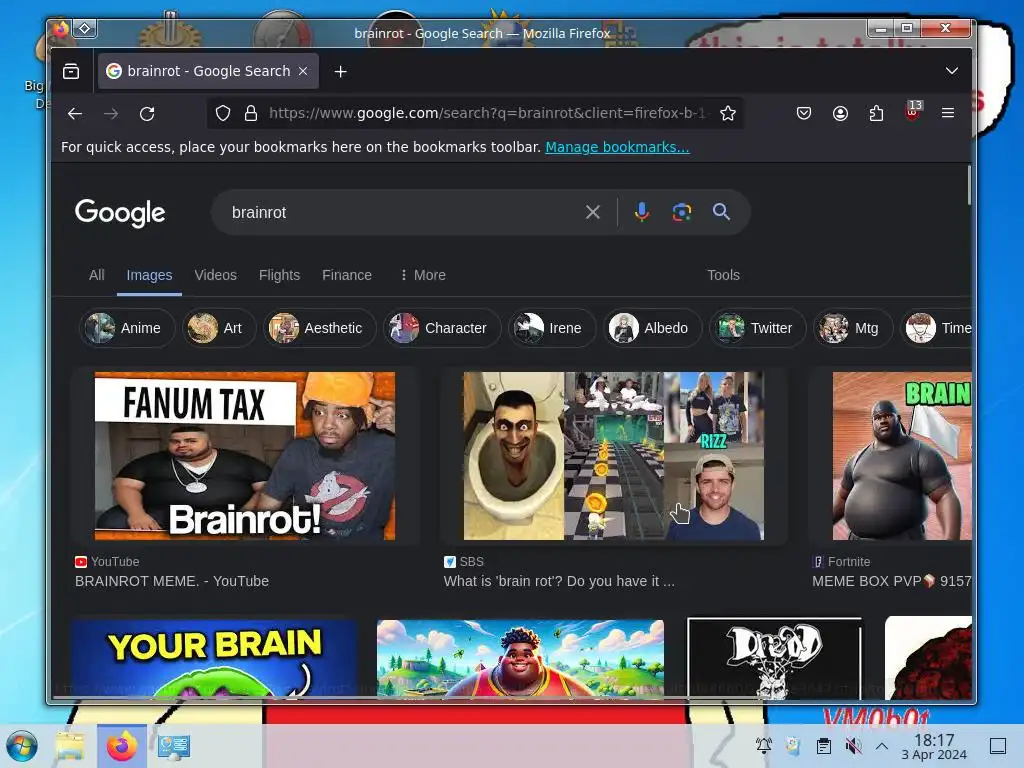Filter images by Twitter chip
Image resolution: width=1024 pixels, height=768 pixels.
[x=758, y=328]
